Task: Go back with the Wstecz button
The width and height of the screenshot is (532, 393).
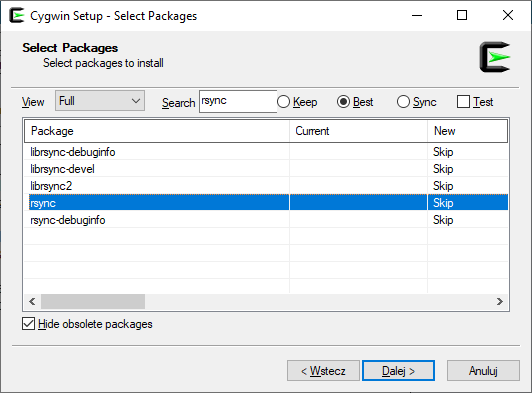Action: point(323,371)
